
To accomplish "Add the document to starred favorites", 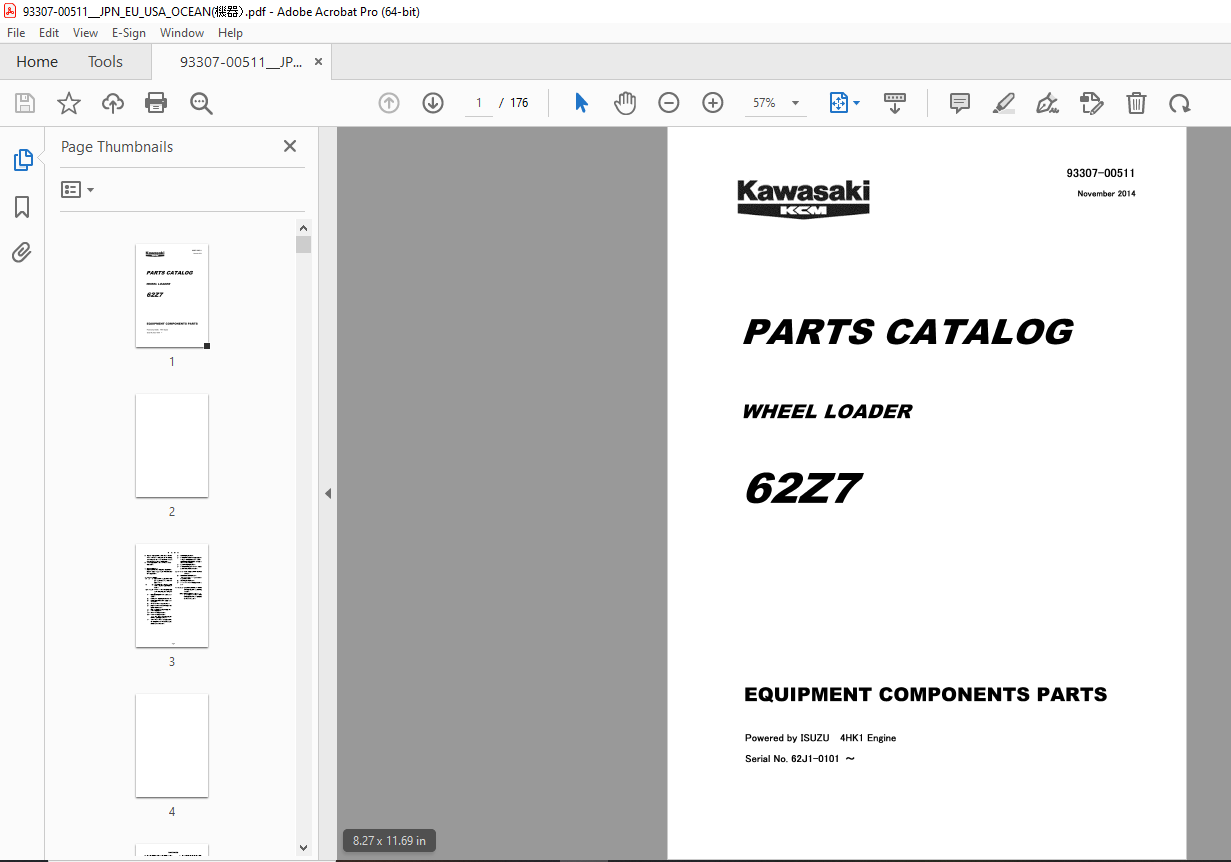I will coord(69,103).
